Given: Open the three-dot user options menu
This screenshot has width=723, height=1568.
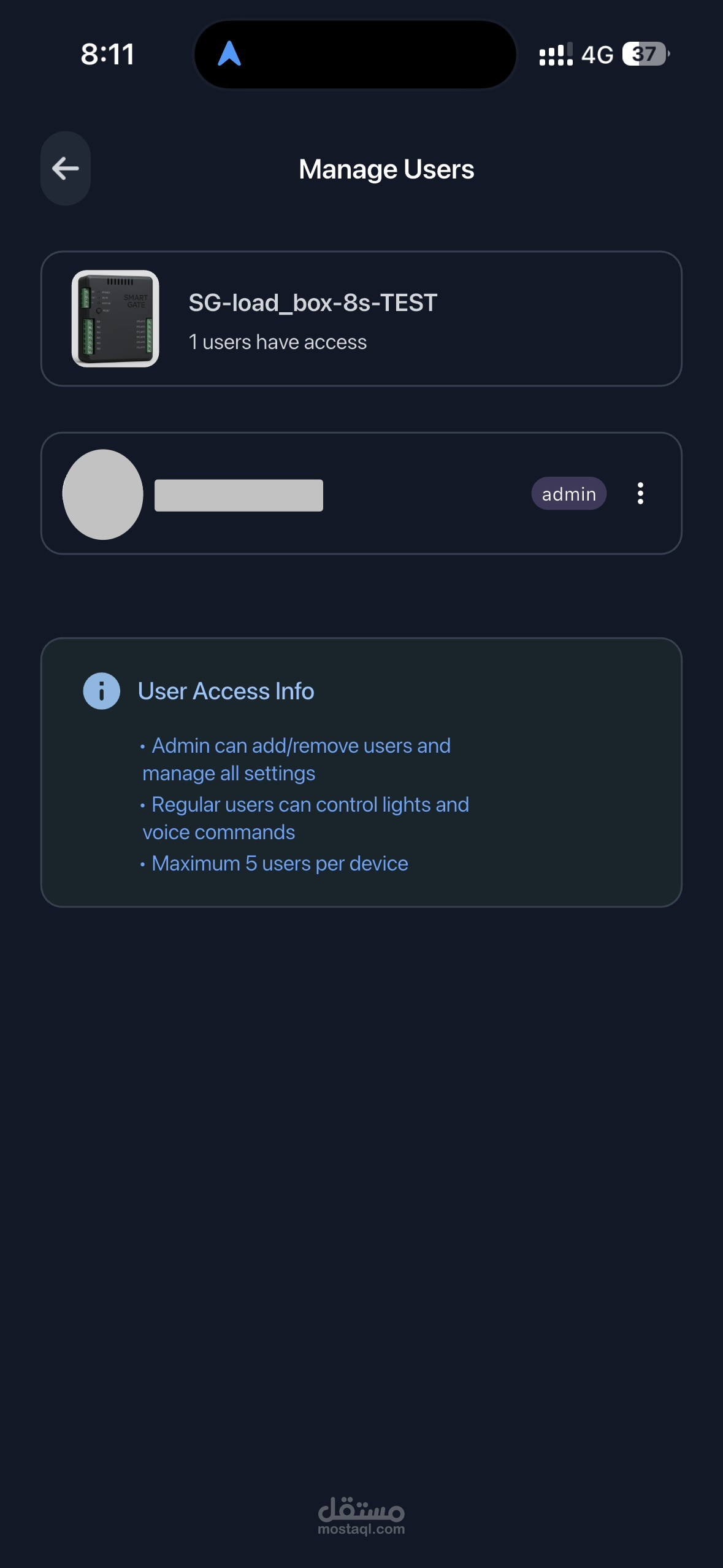Looking at the screenshot, I should (640, 493).
